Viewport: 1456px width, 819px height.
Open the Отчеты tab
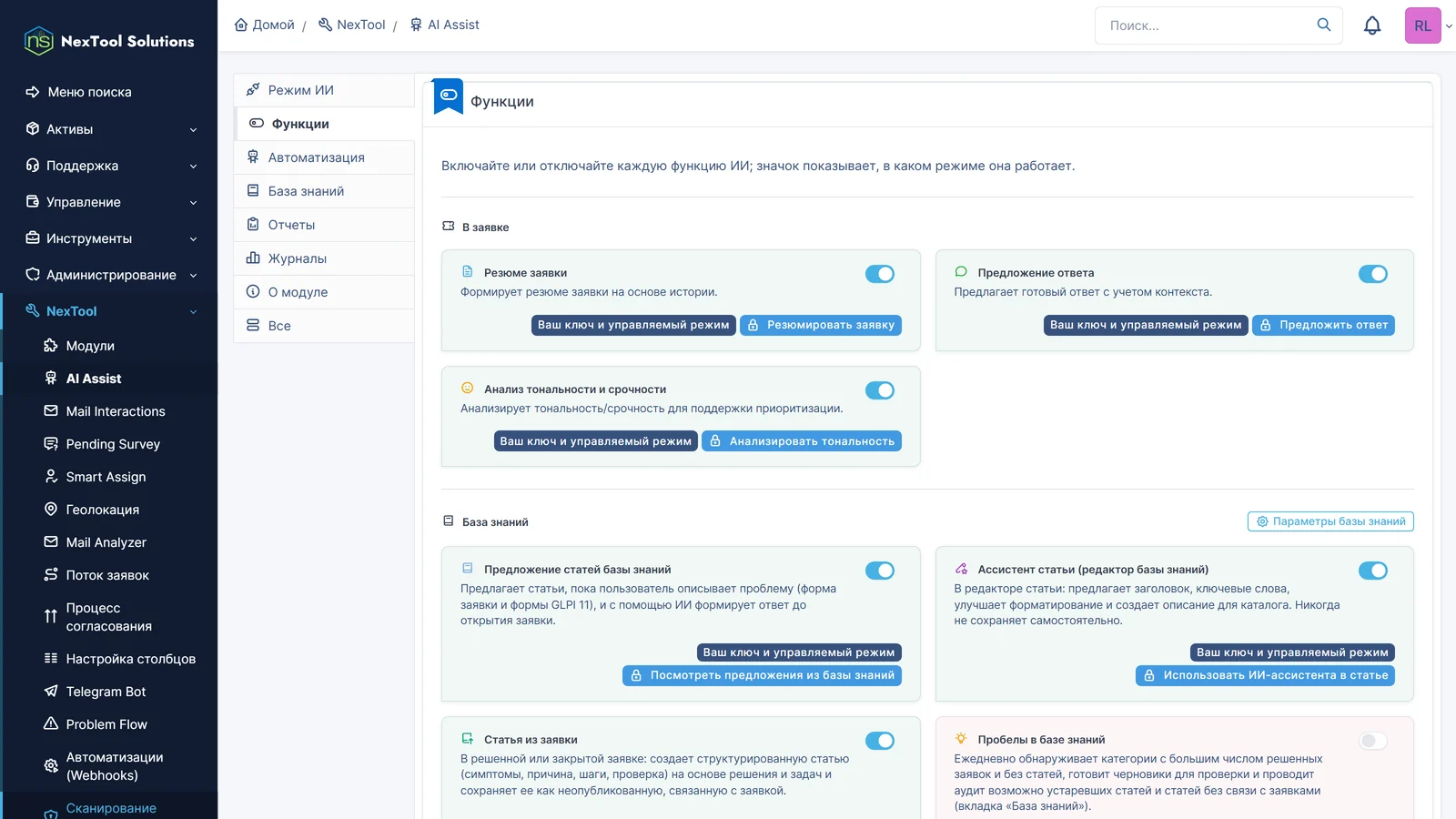point(324,225)
